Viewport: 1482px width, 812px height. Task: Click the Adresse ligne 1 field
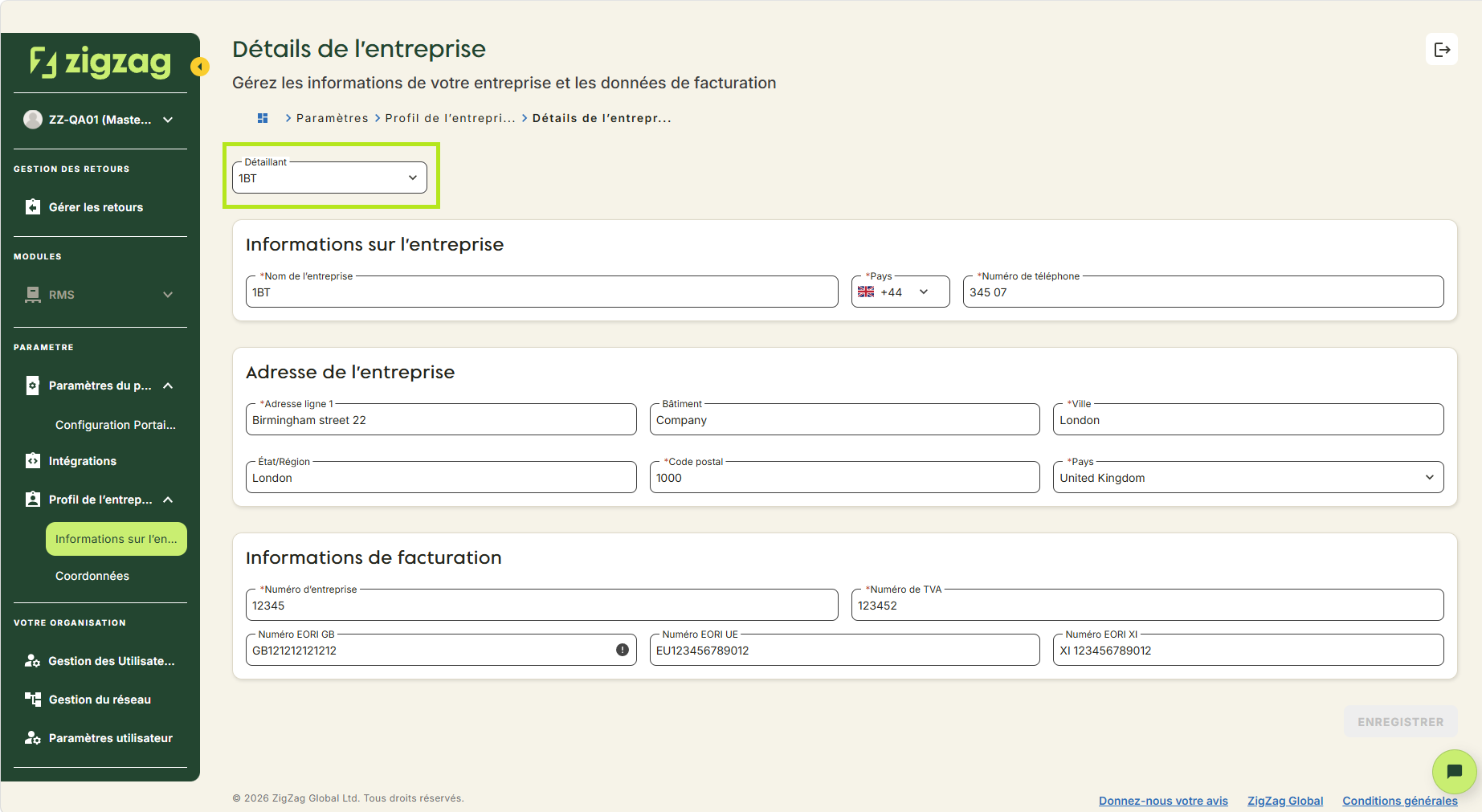pos(441,419)
